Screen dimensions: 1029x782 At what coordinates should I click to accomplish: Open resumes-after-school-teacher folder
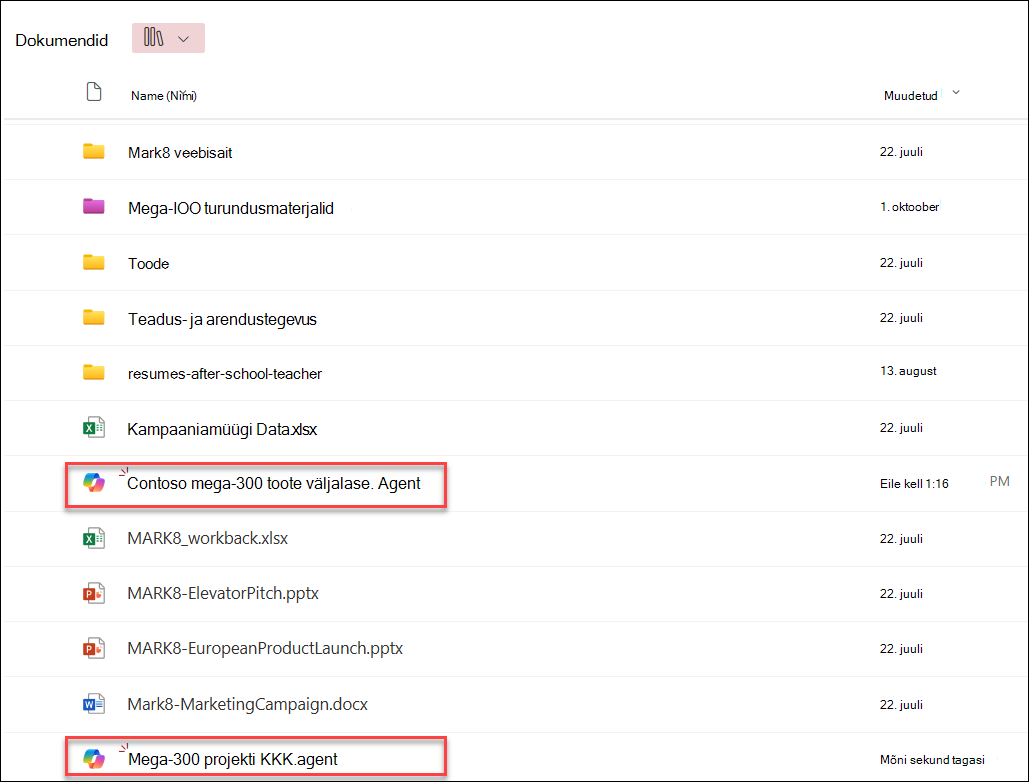click(x=224, y=374)
